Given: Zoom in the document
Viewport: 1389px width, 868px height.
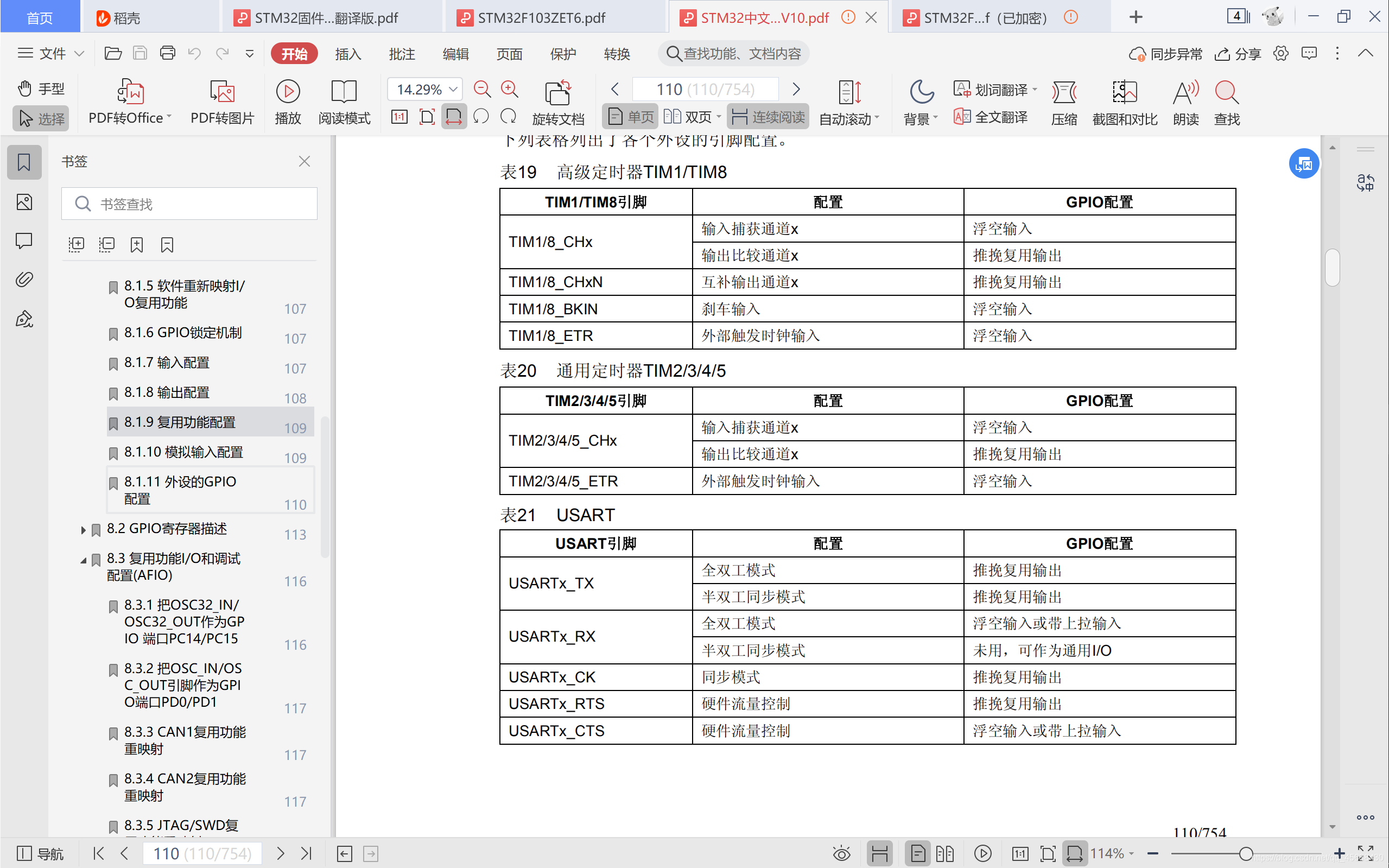Looking at the screenshot, I should pyautogui.click(x=510, y=89).
